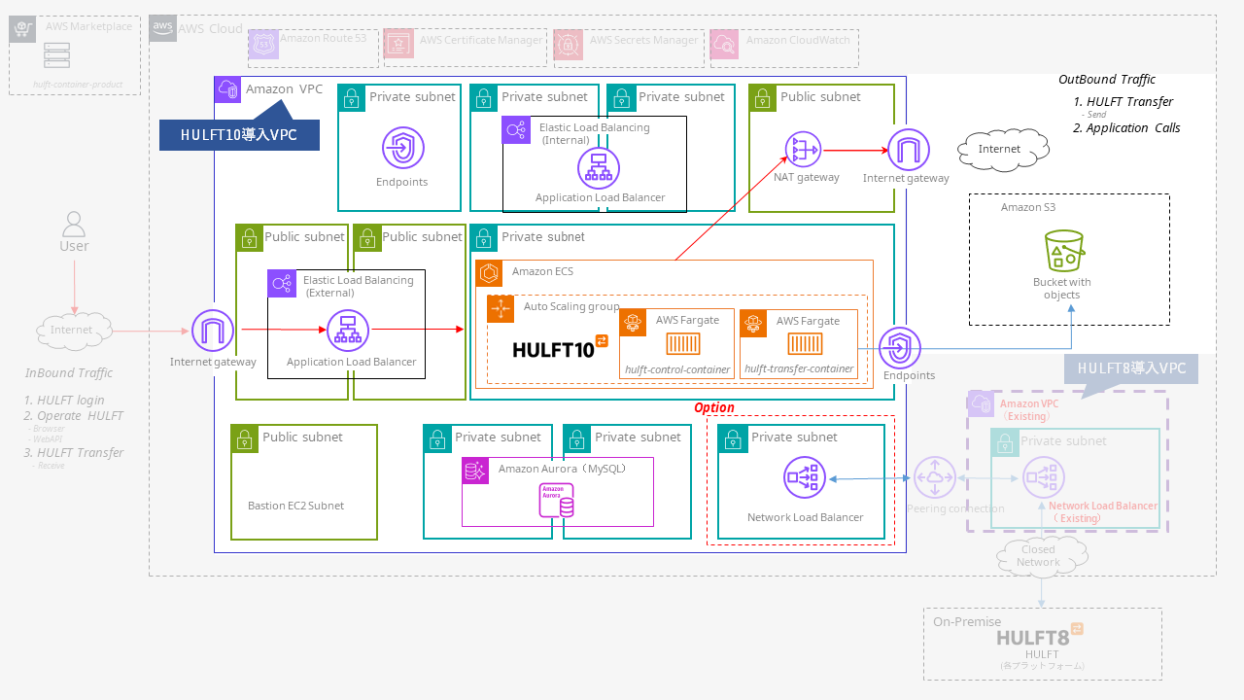Click Network Load Balancer icon in Option box
The height and width of the screenshot is (700, 1244).
click(x=805, y=477)
